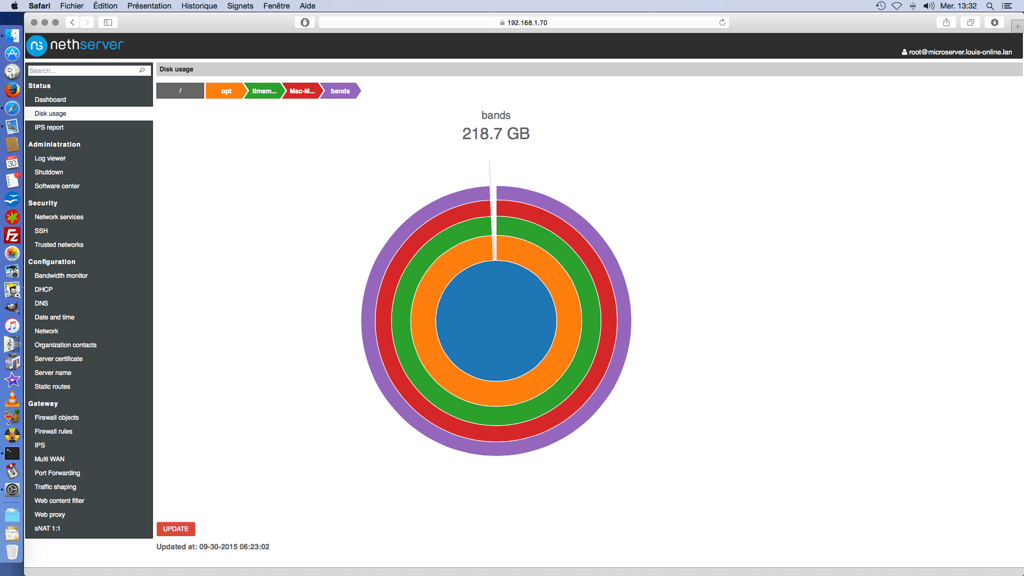
Task: Open App Store from the dock
Action: (x=12, y=53)
